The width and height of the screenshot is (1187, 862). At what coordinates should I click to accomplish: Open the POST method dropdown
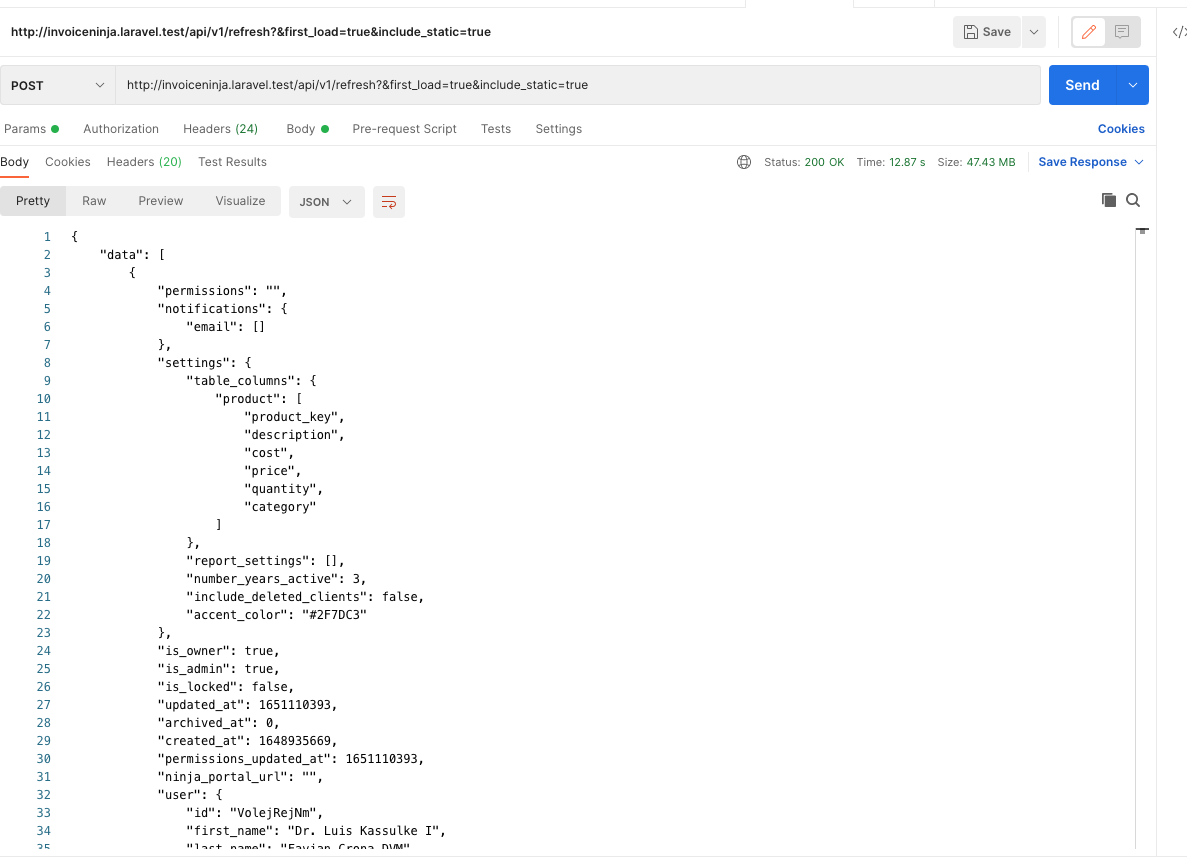coord(57,85)
